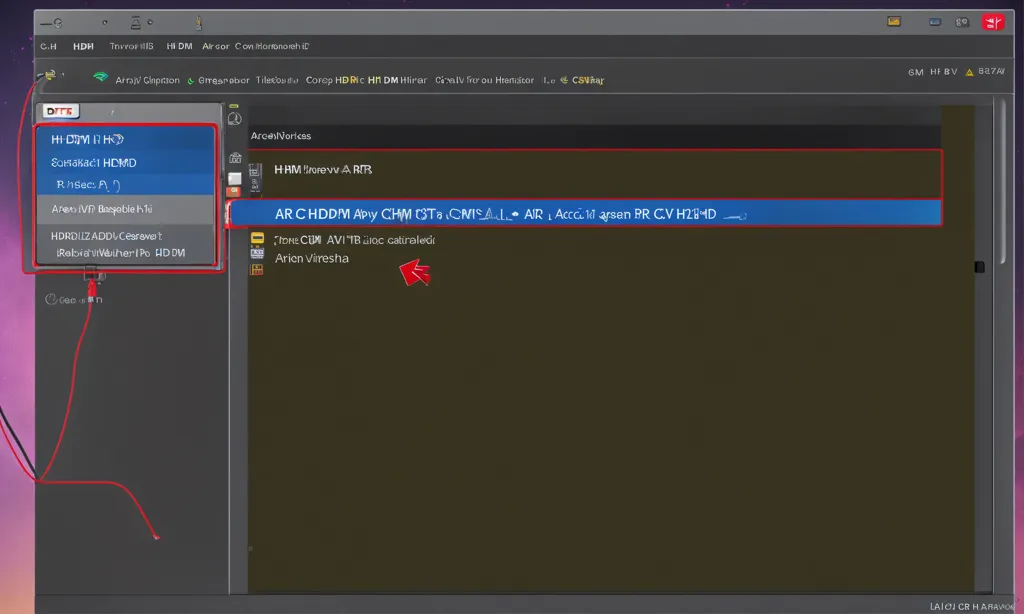Open the 'HI DM' menu item
This screenshot has width=1024, height=614.
(179, 46)
